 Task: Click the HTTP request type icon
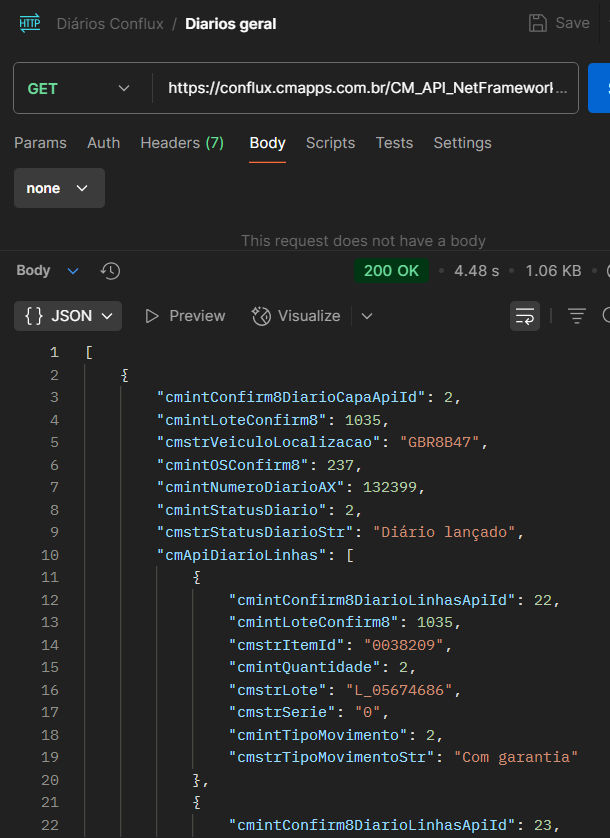tap(29, 23)
